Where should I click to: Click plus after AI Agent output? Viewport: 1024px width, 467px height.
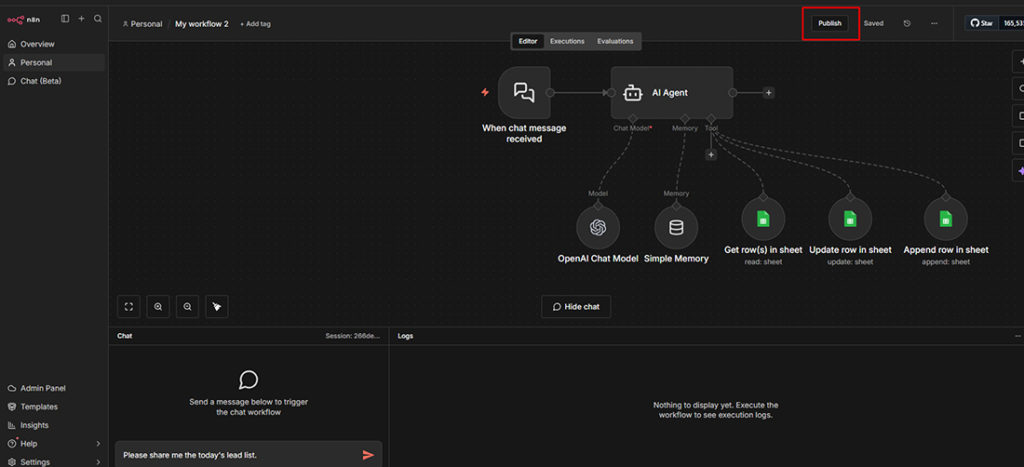(769, 93)
